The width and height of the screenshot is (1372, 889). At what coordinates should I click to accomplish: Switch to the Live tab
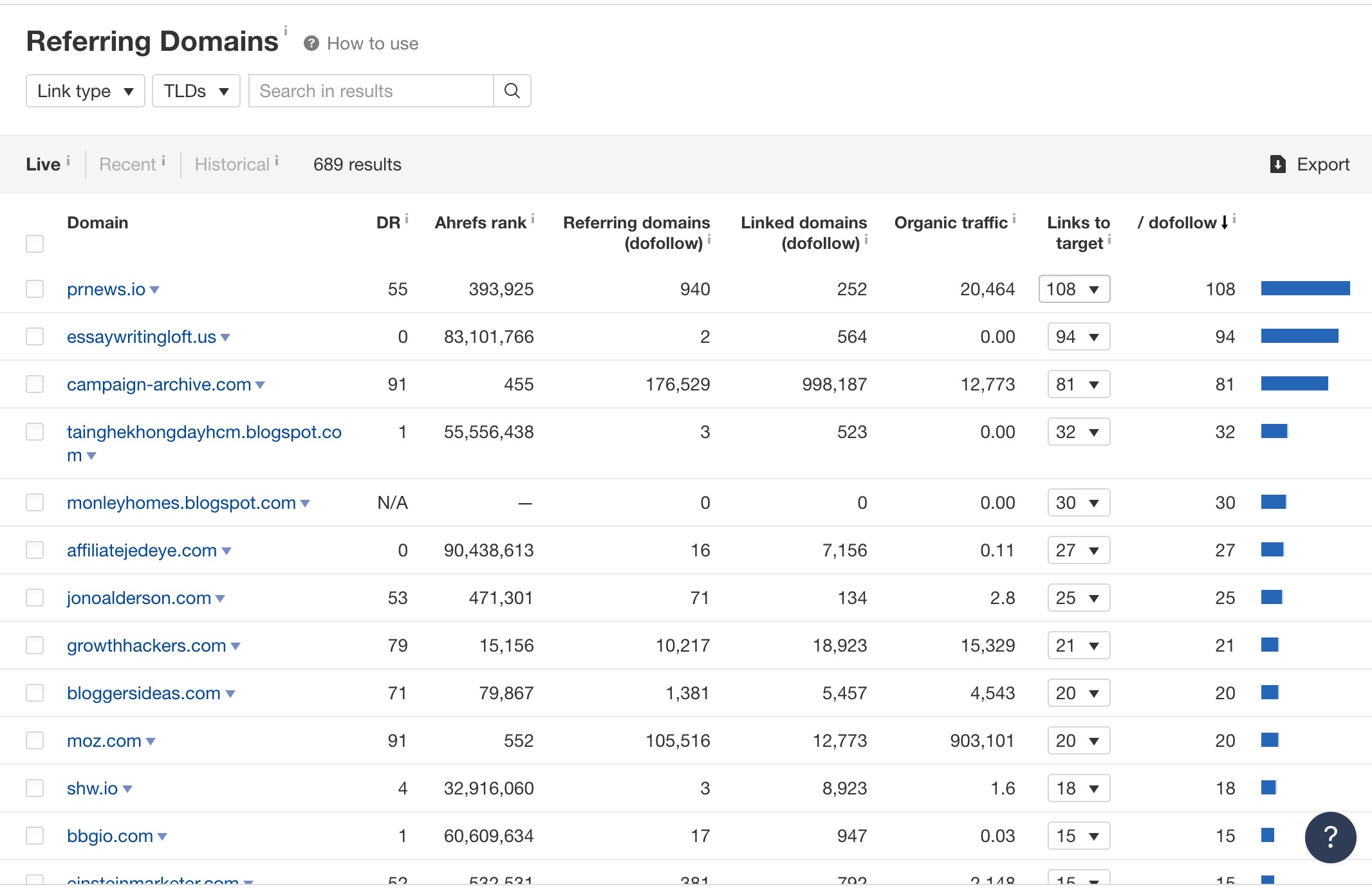[43, 165]
